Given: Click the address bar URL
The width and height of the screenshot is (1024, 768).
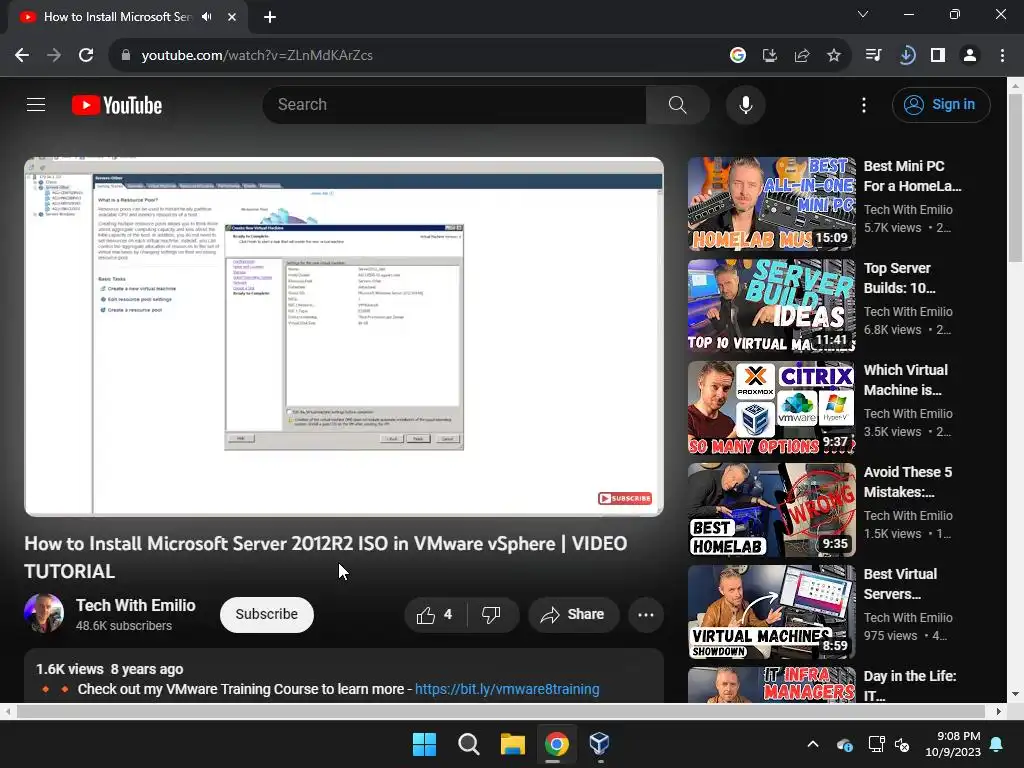Looking at the screenshot, I should click(x=257, y=55).
